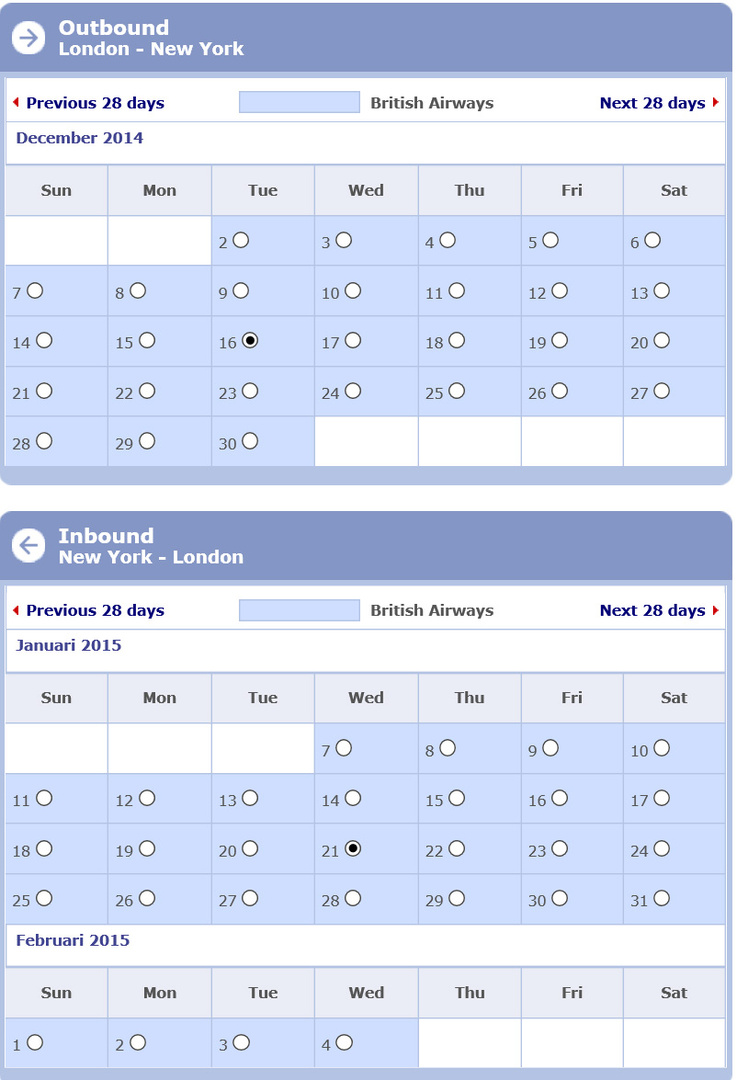Pick January 7 for the inbound flight
The width and height of the screenshot is (737, 1080).
(344, 748)
